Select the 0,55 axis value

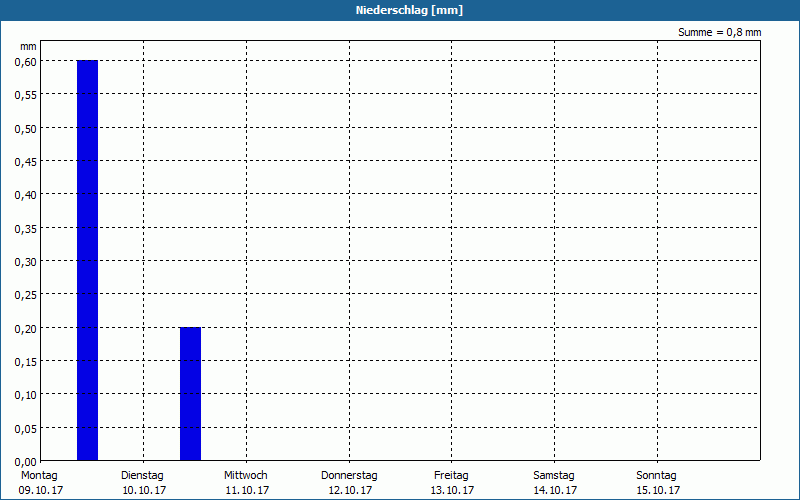26,95
